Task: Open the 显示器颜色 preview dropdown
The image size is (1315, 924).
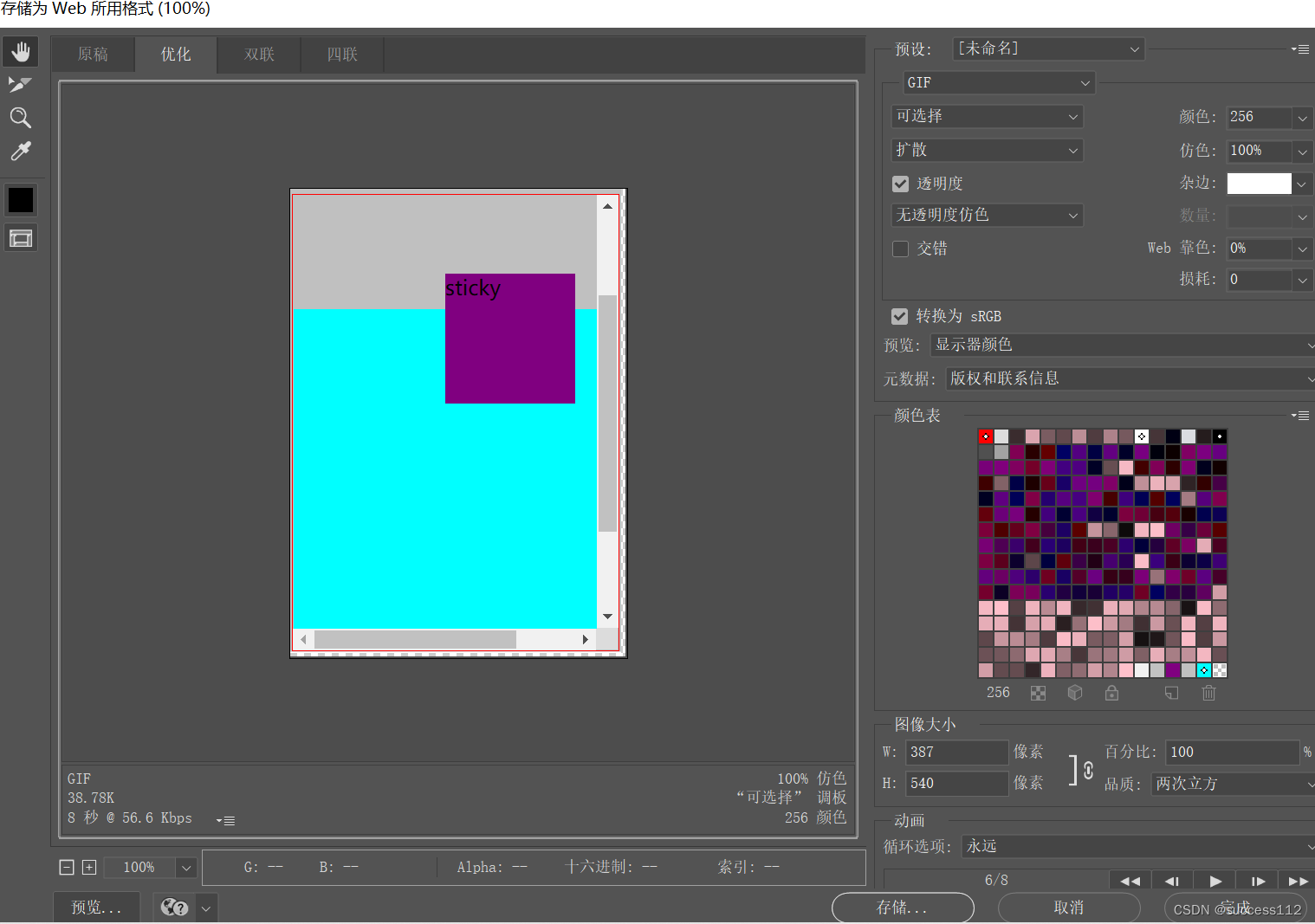Action: click(x=1123, y=345)
